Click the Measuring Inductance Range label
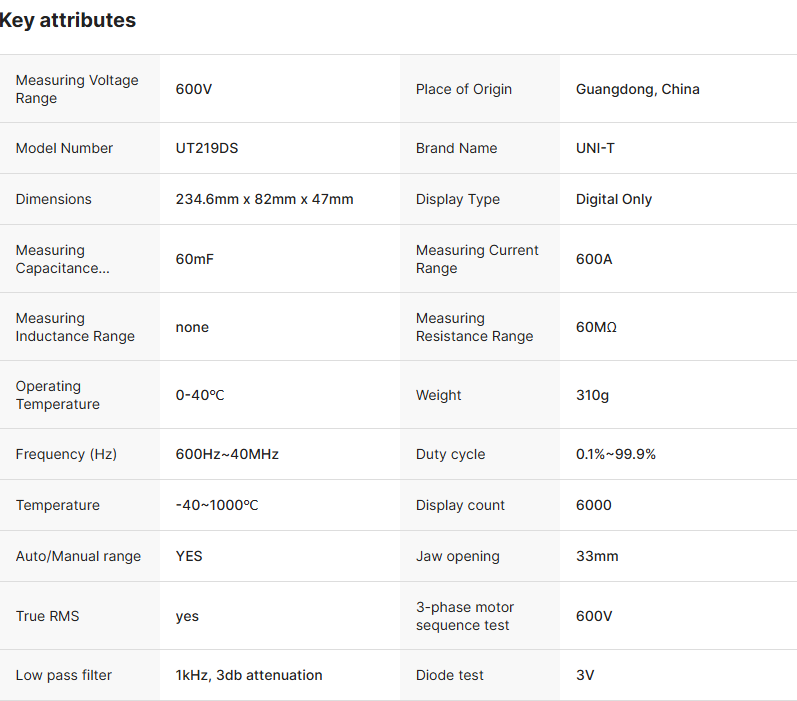The height and width of the screenshot is (701, 797). tap(75, 327)
